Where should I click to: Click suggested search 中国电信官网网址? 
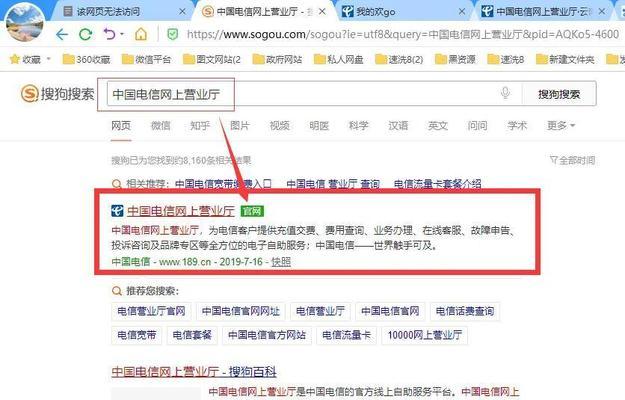(x=241, y=311)
